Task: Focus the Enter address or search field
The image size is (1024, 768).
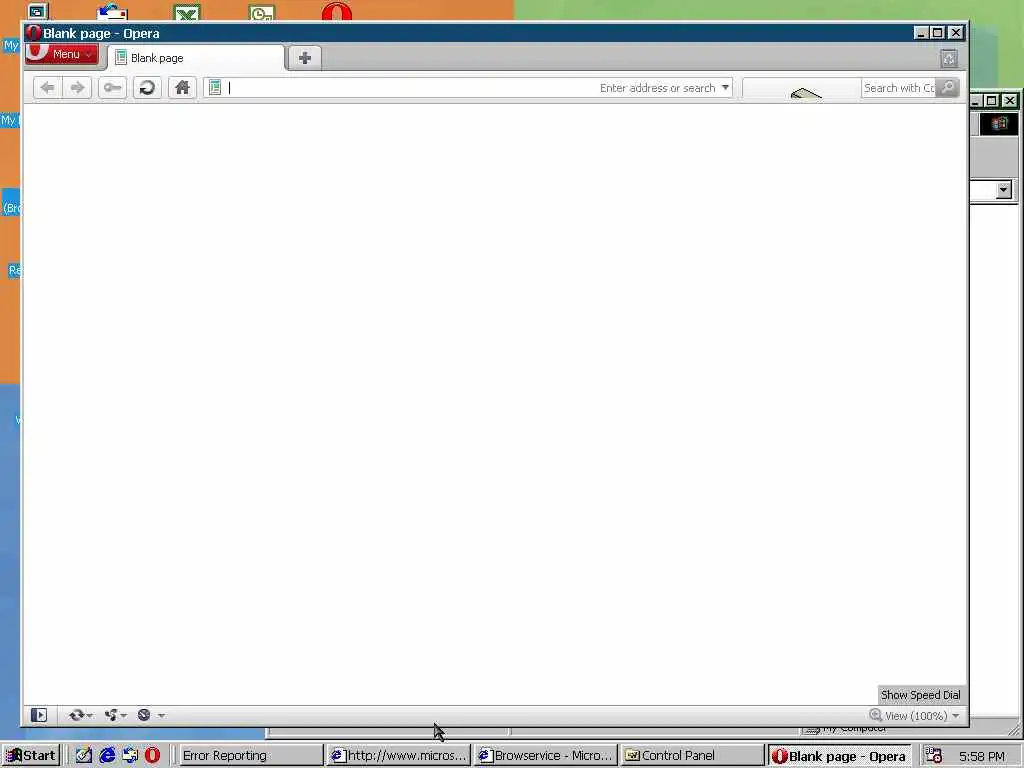Action: tap(468, 88)
